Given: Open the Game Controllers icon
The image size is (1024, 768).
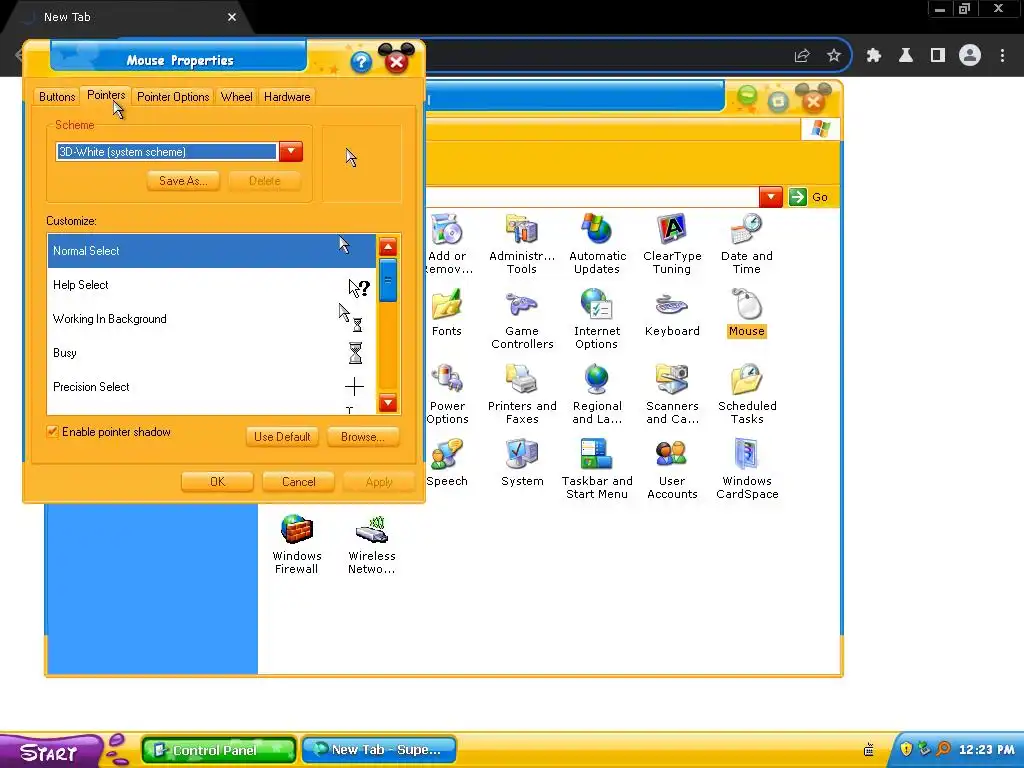Looking at the screenshot, I should point(522,305).
